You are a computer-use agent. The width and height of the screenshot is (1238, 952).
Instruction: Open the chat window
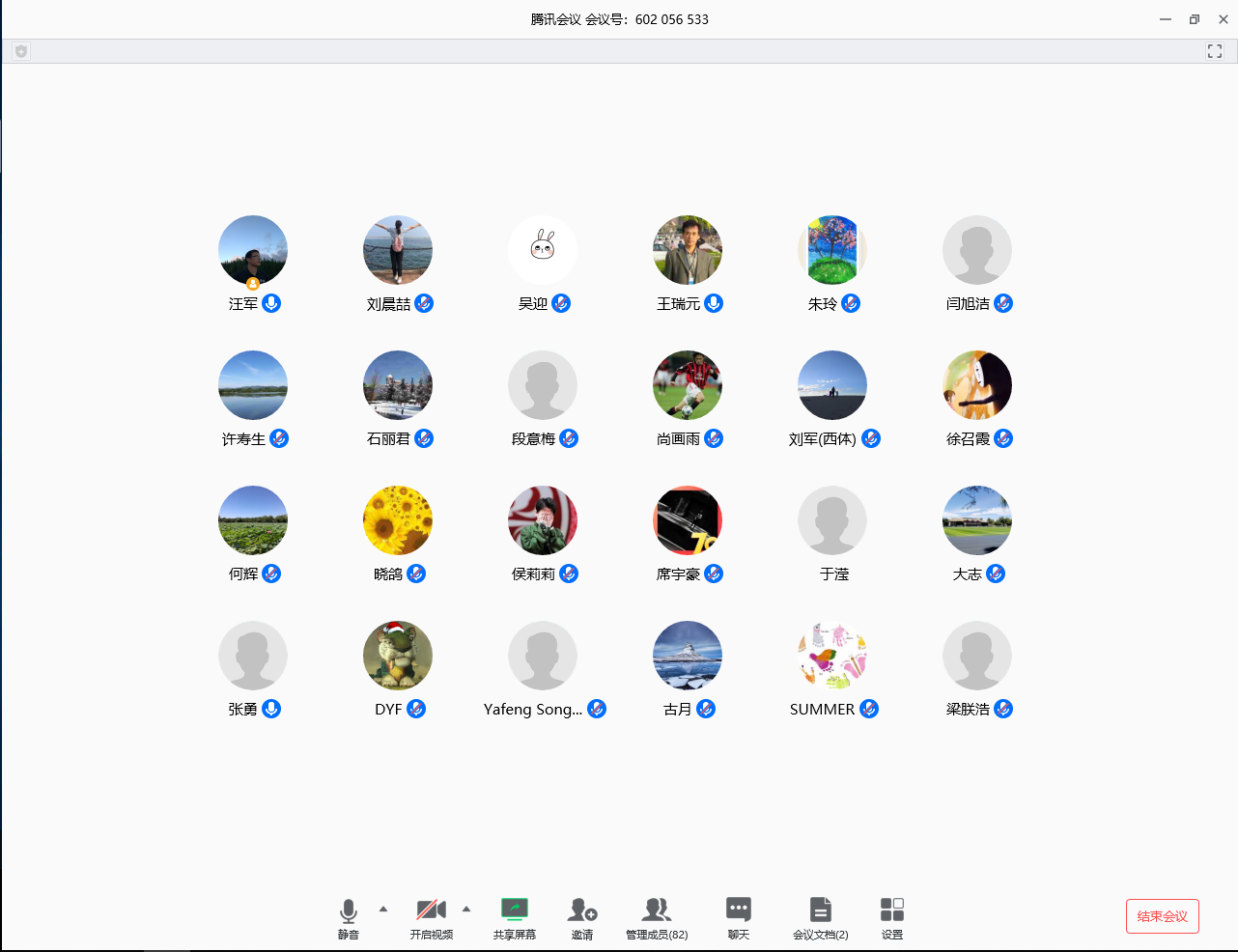[739, 910]
